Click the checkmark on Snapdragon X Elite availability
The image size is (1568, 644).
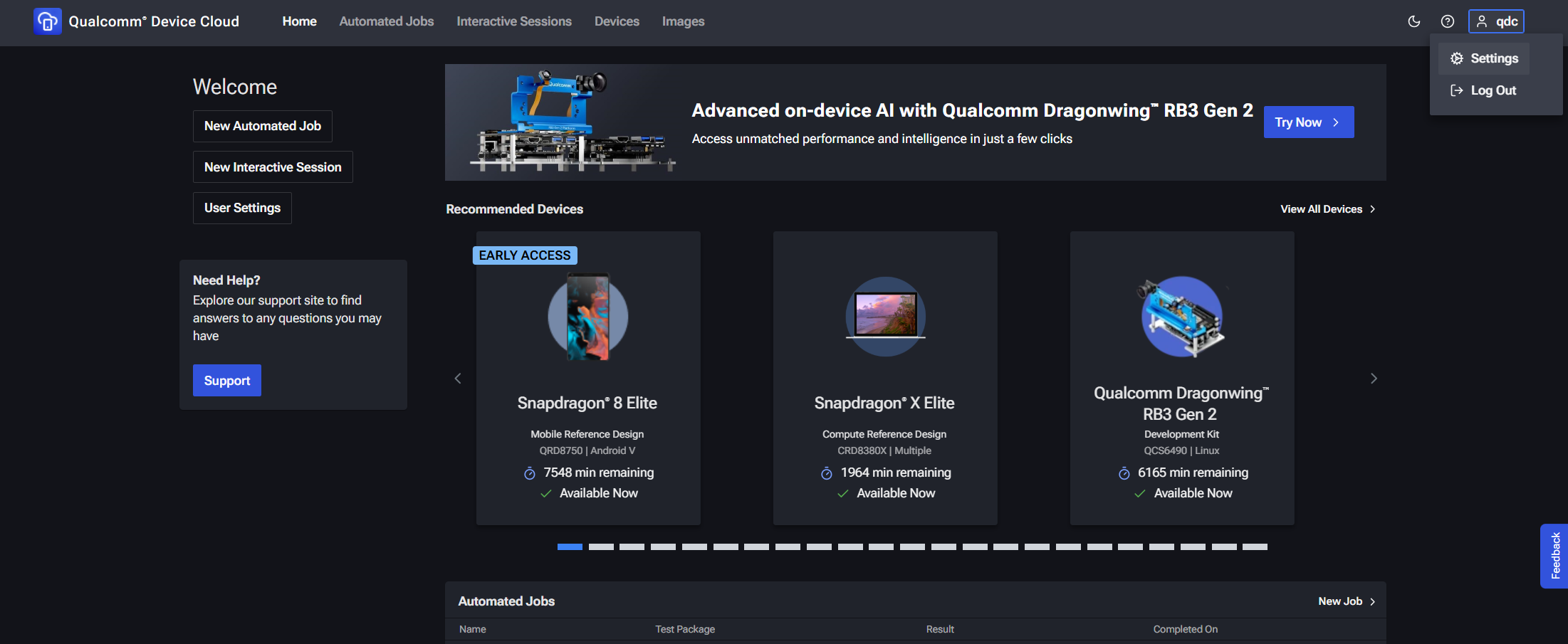coord(843,494)
